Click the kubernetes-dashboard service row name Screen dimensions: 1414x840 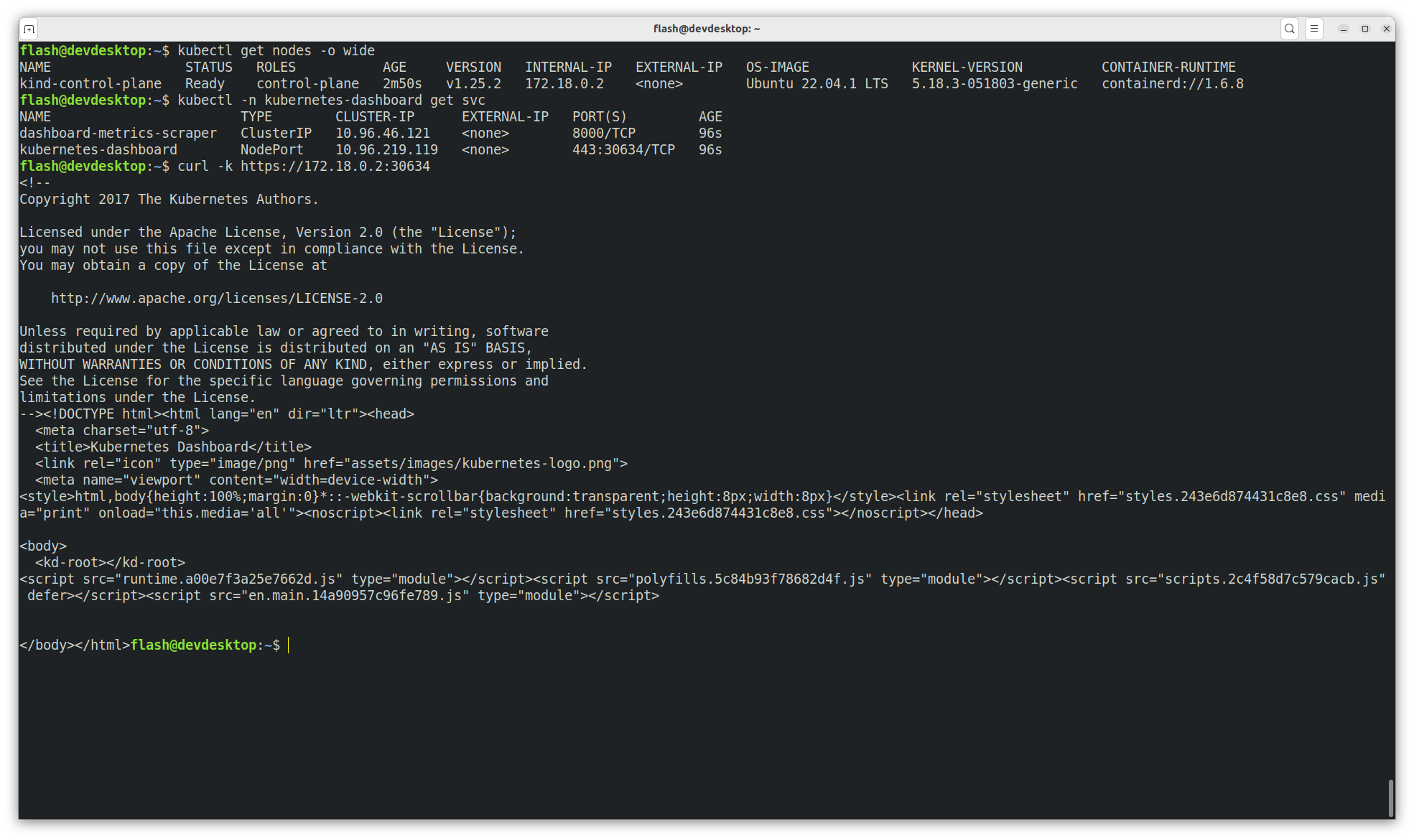point(98,149)
